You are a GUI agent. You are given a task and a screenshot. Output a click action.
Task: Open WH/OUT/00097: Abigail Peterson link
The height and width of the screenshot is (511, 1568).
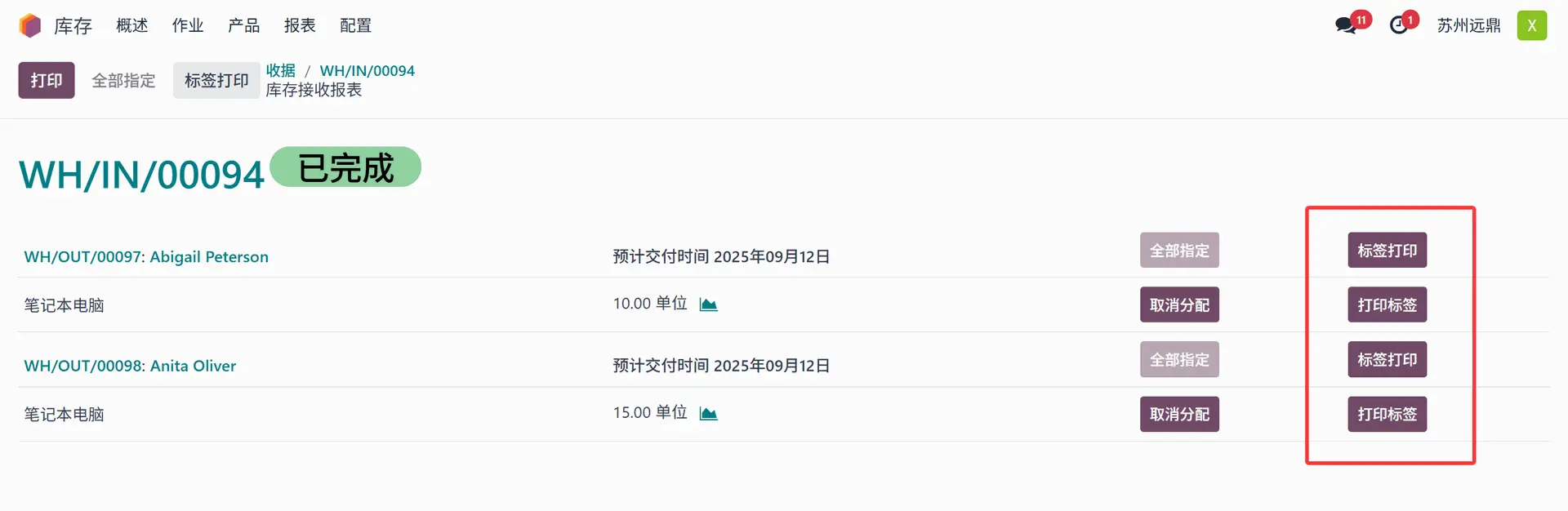146,257
